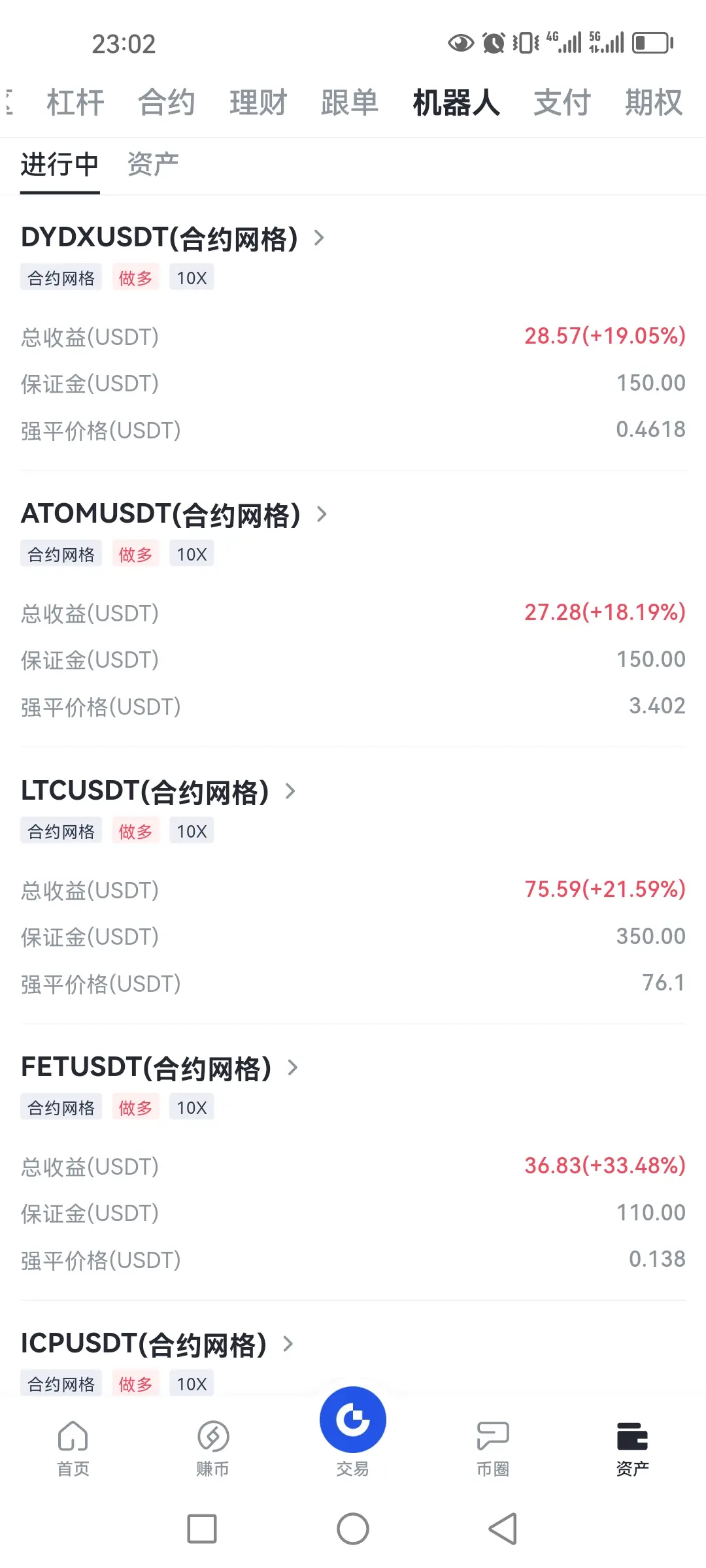The width and height of the screenshot is (706, 1568).
Task: Open LTCUSDT(合约网格) title link
Action: pyautogui.click(x=145, y=791)
